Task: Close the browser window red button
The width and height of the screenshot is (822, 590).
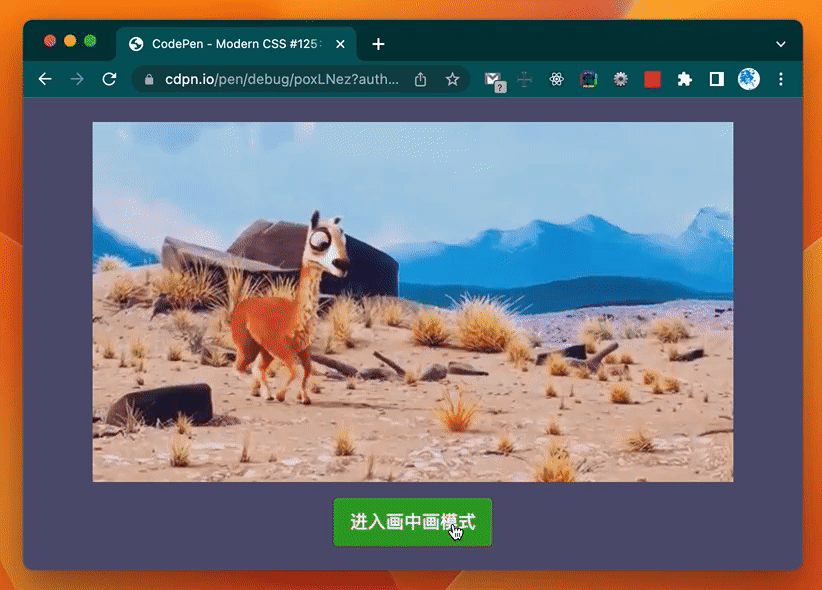Action: point(50,41)
